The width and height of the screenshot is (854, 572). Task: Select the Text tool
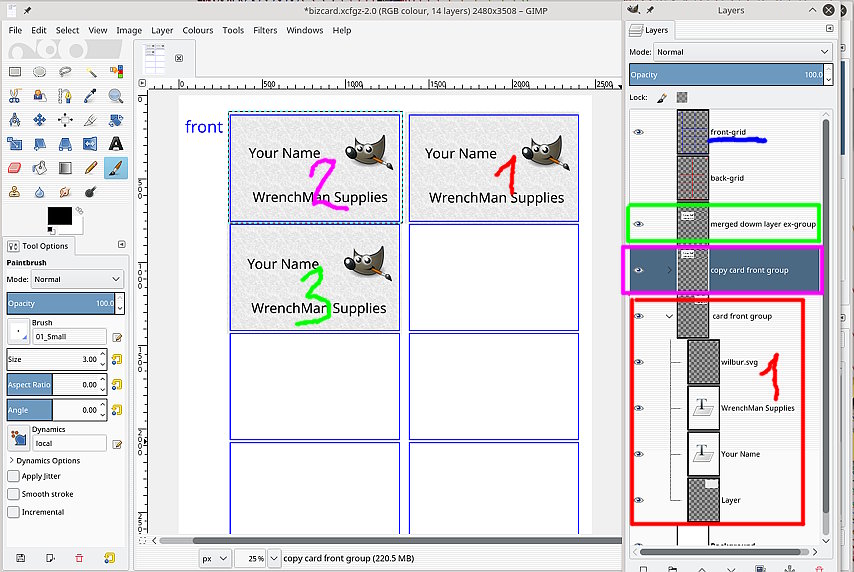tap(116, 145)
